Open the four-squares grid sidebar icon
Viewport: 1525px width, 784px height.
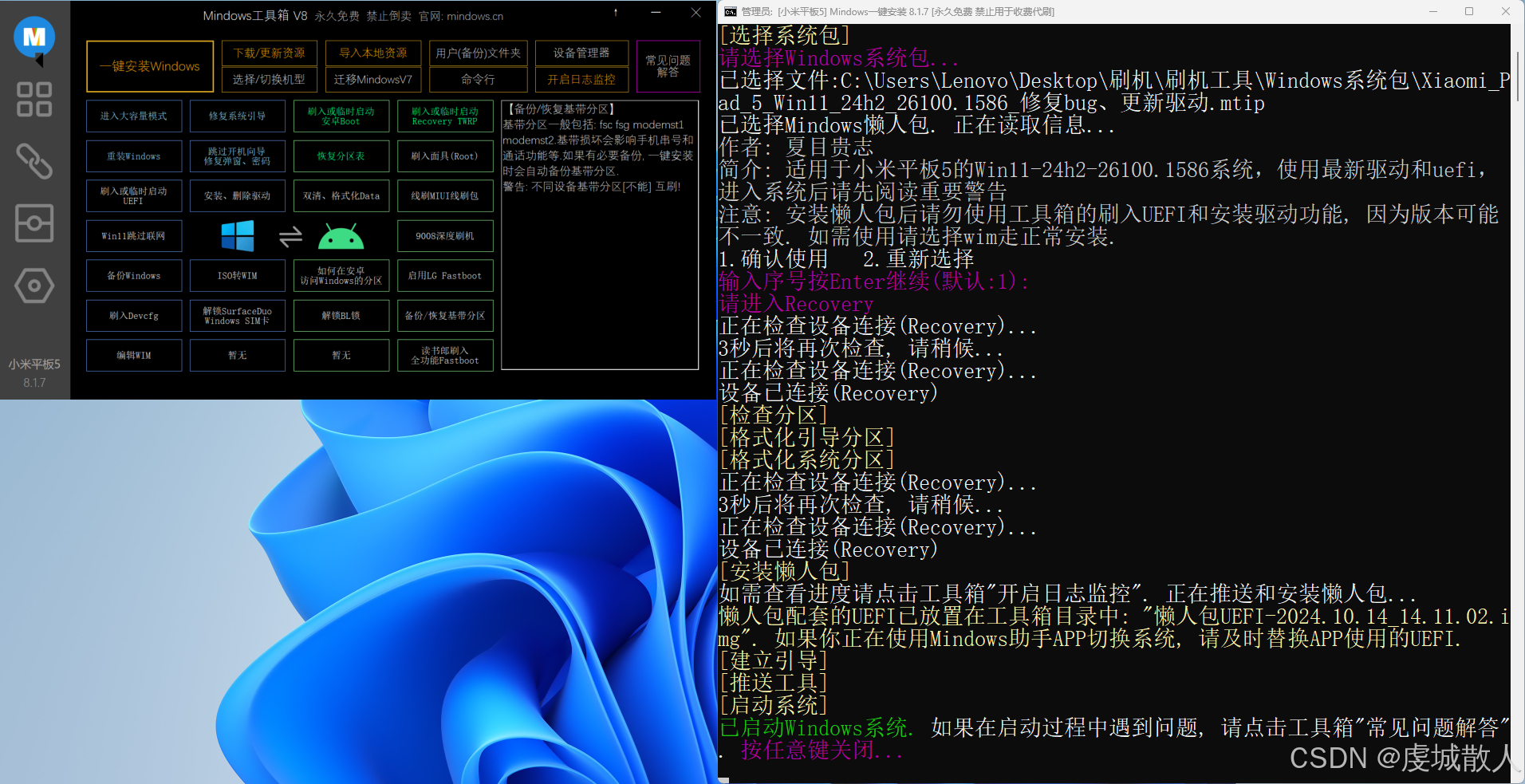[34, 100]
